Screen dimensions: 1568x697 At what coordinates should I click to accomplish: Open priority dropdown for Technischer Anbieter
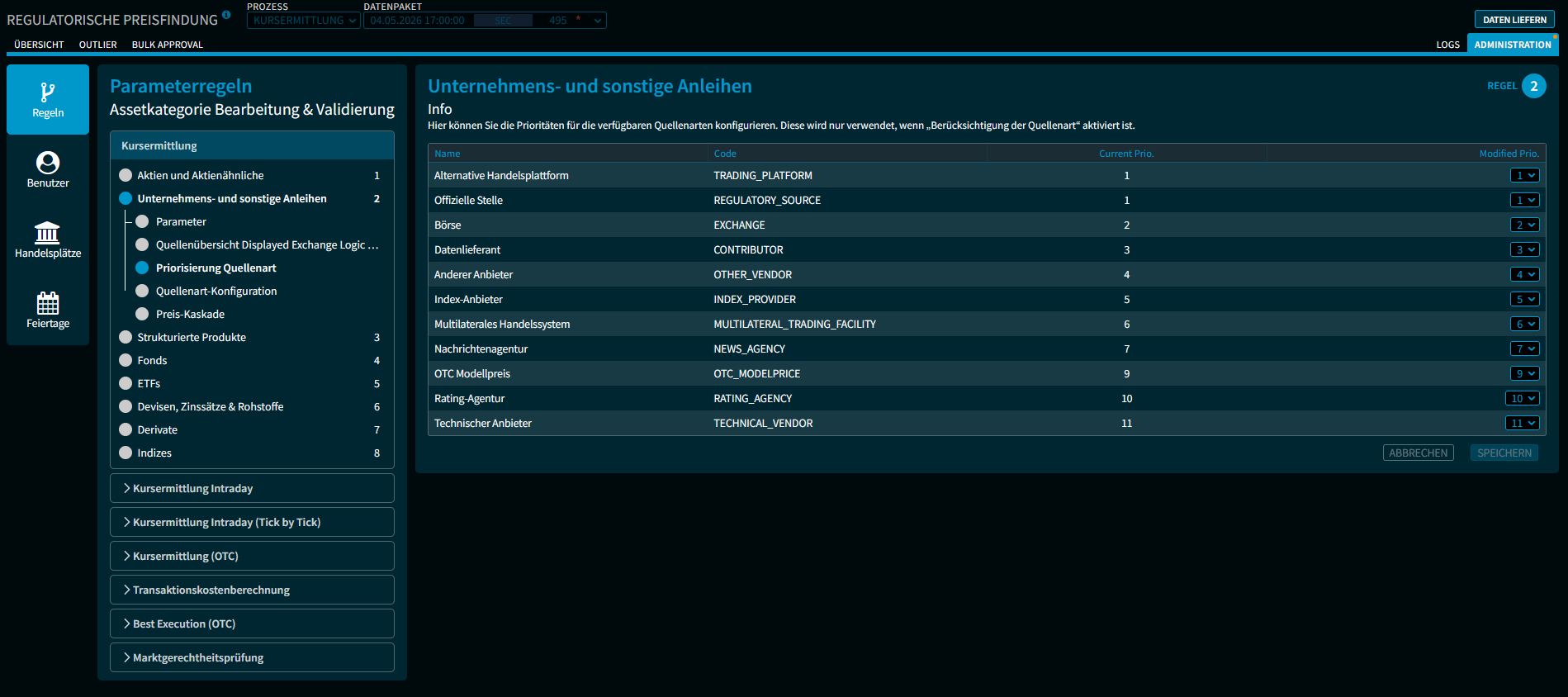coord(1523,423)
